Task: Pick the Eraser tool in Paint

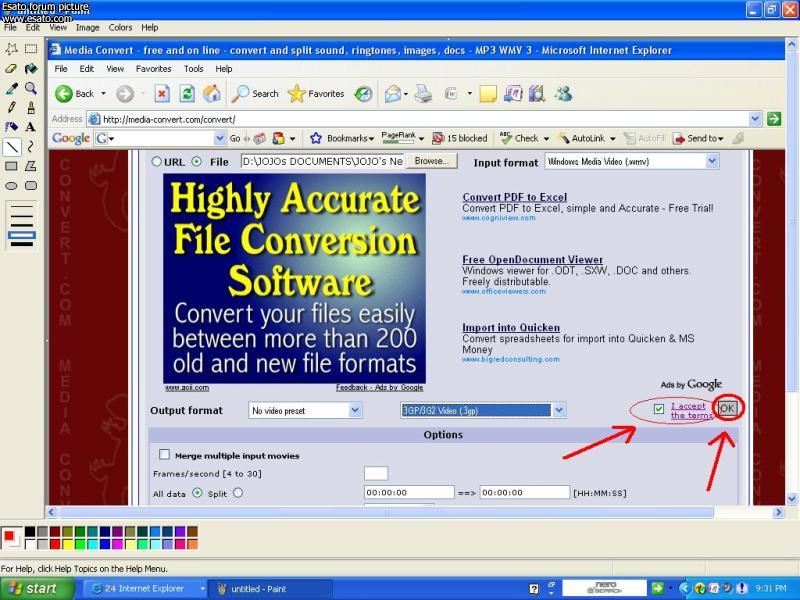Action: (11, 68)
